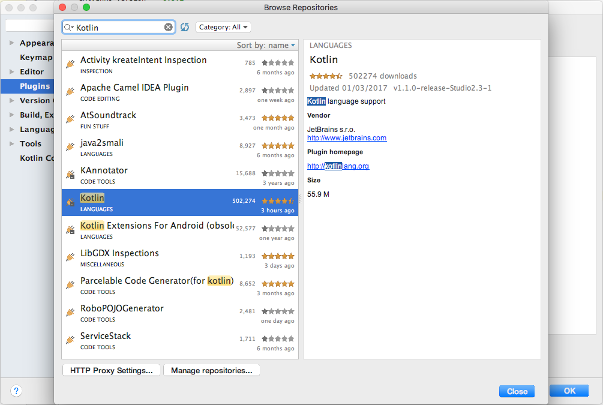
Task: Click Activity kreateIntent Inspection plugin icon
Action: (x=70, y=64)
